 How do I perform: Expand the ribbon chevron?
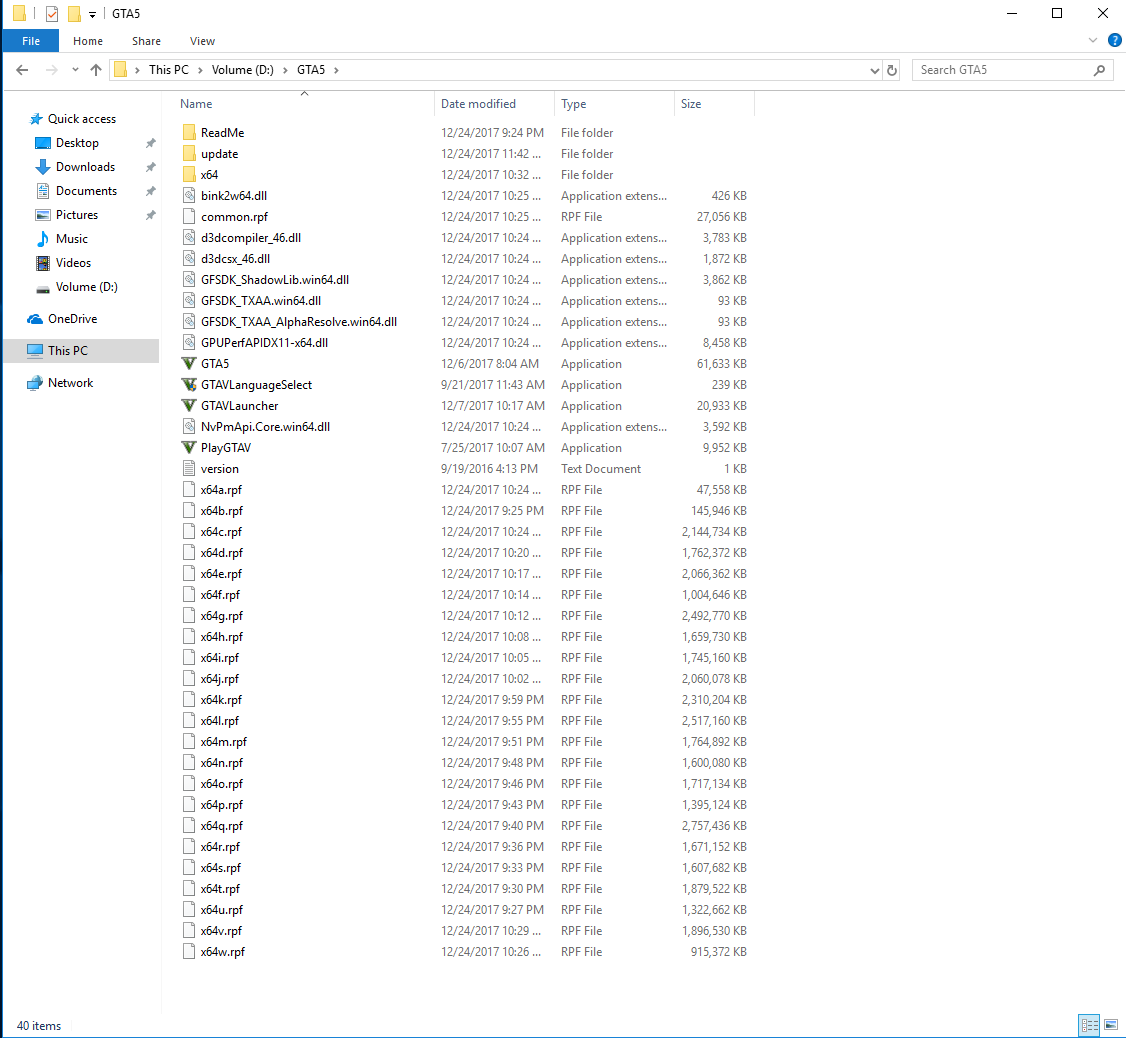[x=1093, y=40]
